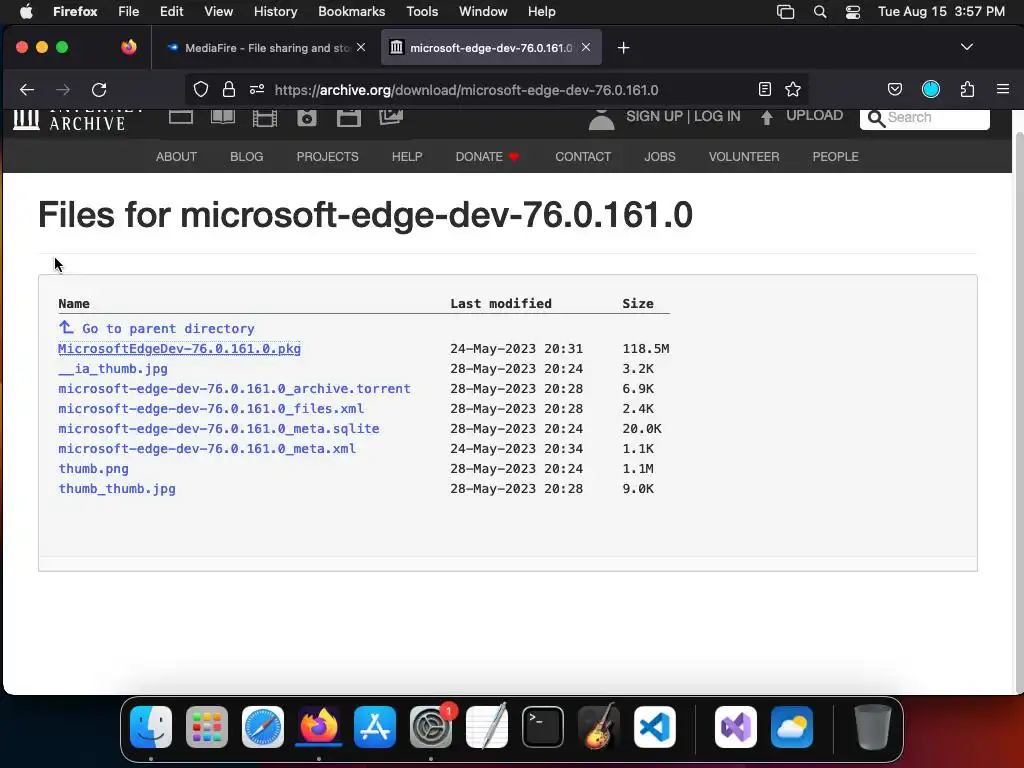Open the JOBS nav link

(660, 157)
